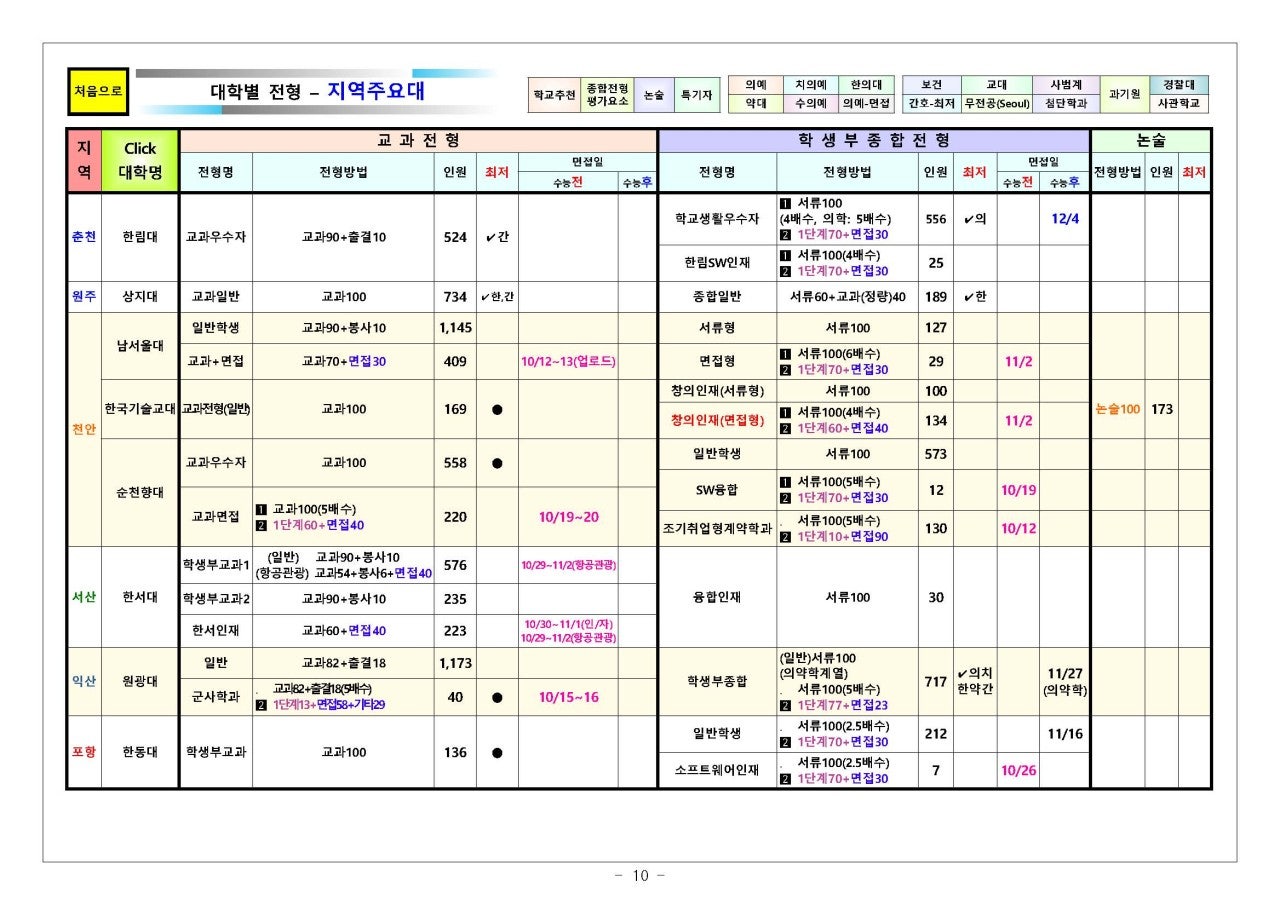Select the 의예 link
The height and width of the screenshot is (905, 1280).
coord(755,86)
